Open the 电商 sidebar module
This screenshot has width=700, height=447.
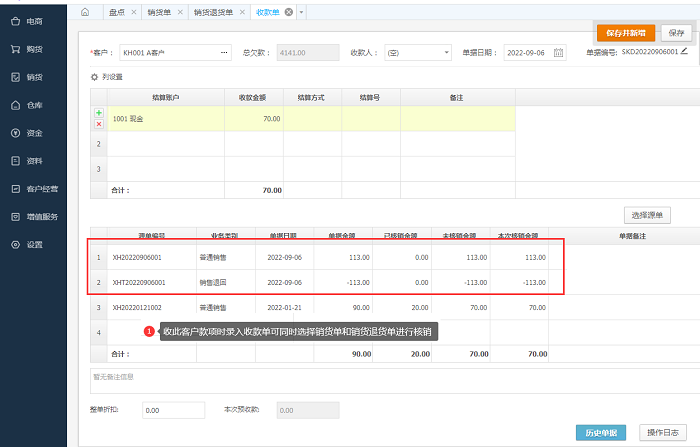[x=33, y=20]
